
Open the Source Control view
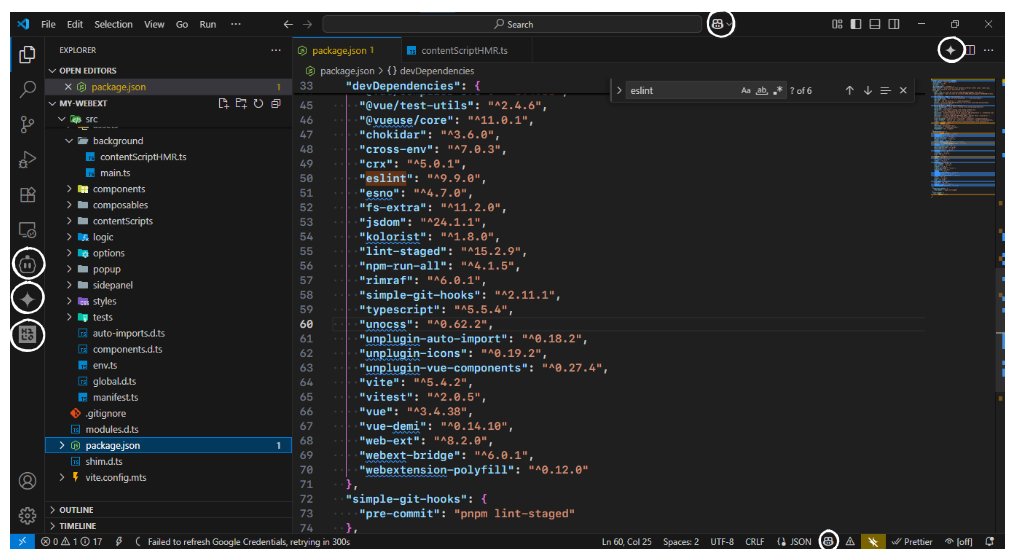27,124
